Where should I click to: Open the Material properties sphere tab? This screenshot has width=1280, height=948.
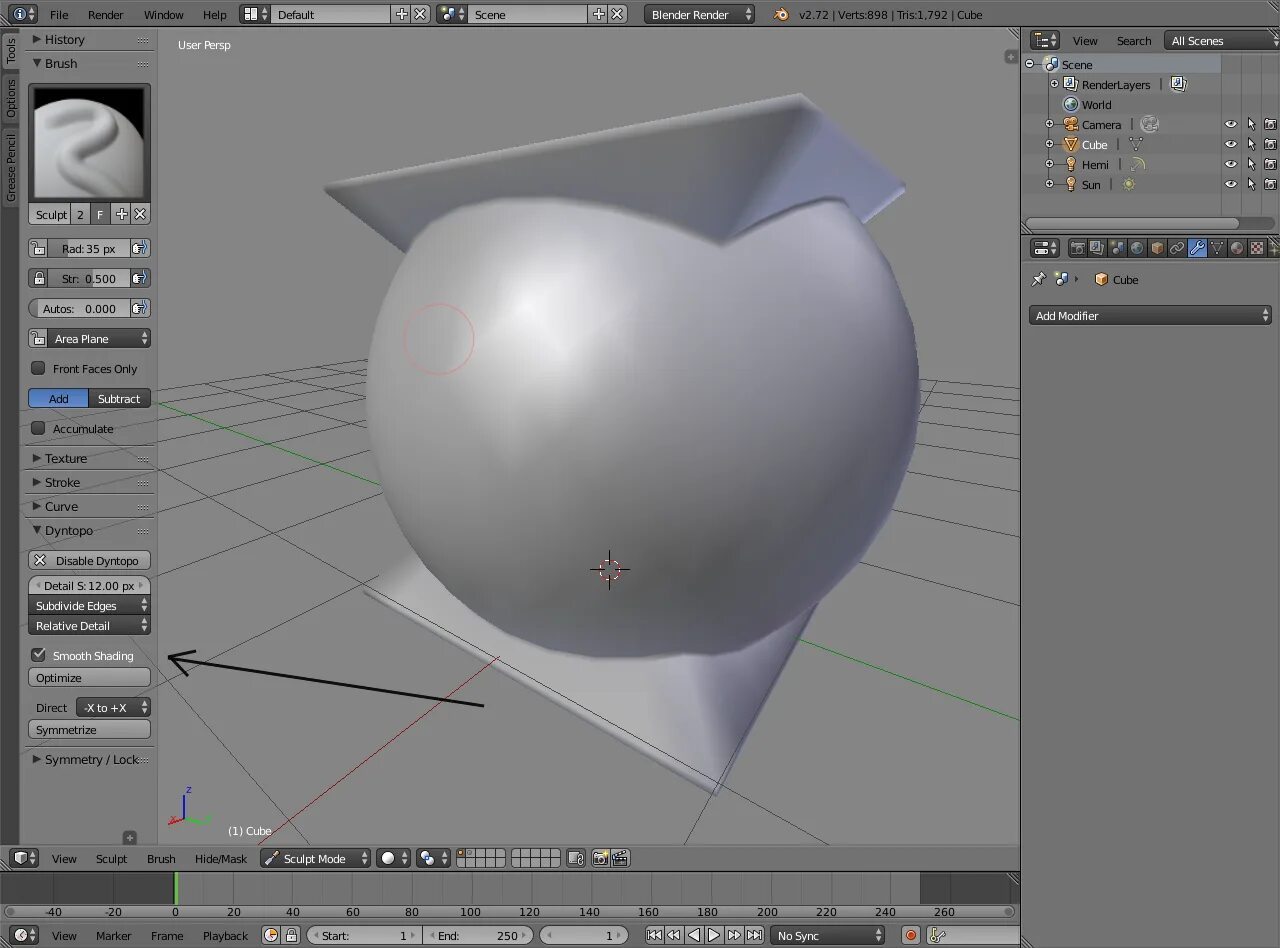pyautogui.click(x=1237, y=248)
